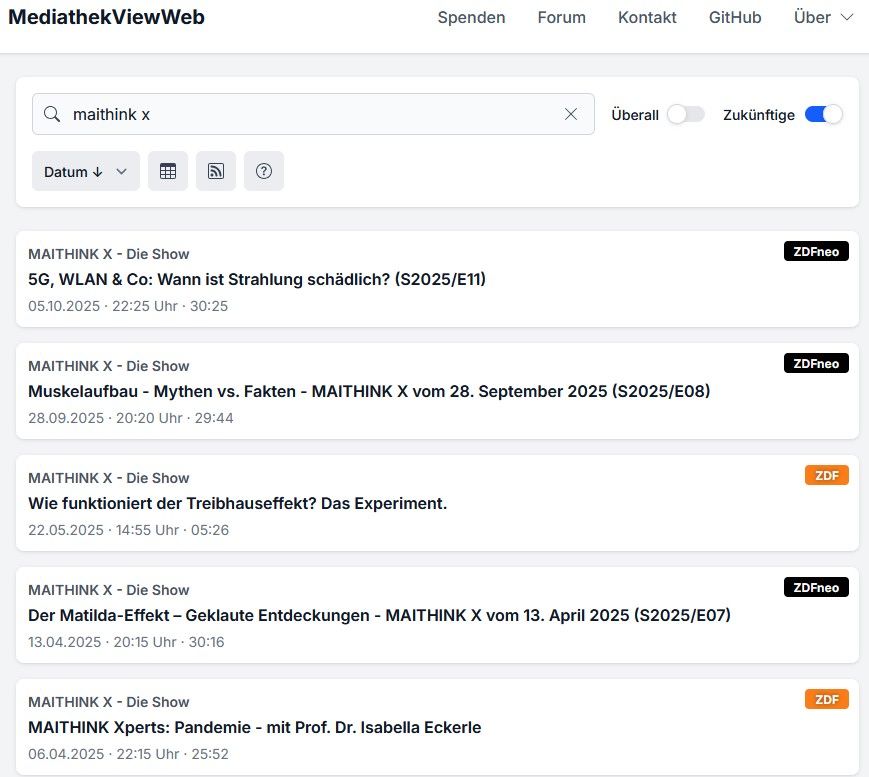The height and width of the screenshot is (777, 869).
Task: Open the Kontakt page
Action: coord(647,17)
